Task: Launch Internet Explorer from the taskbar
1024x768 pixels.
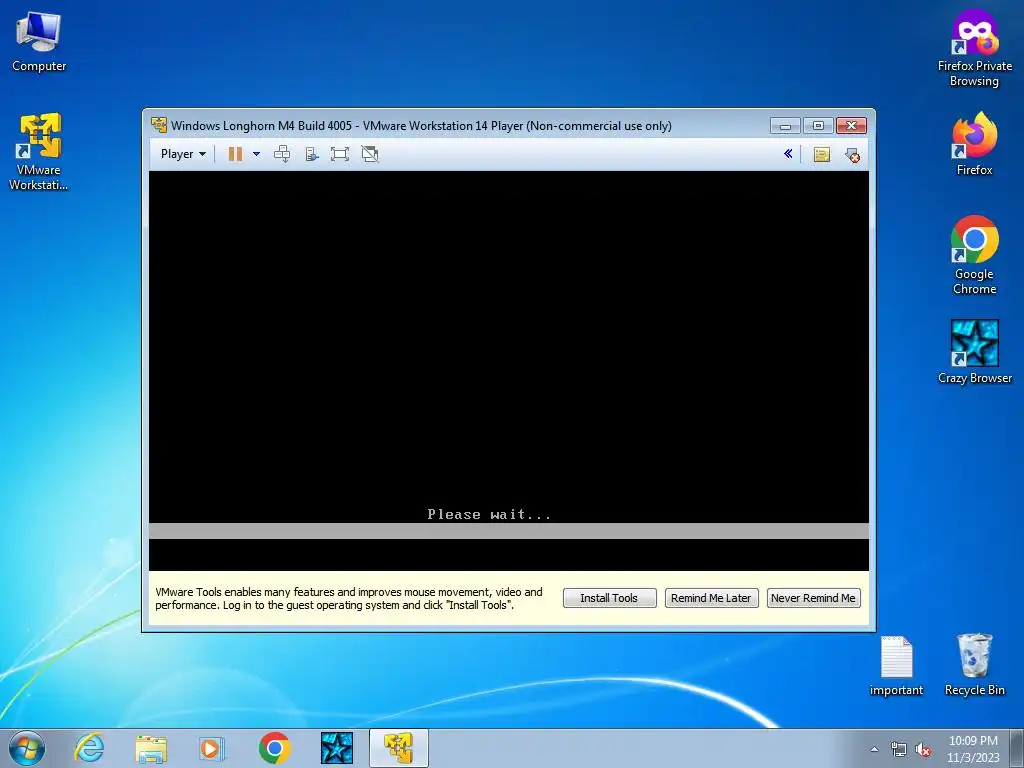Action: [x=89, y=748]
